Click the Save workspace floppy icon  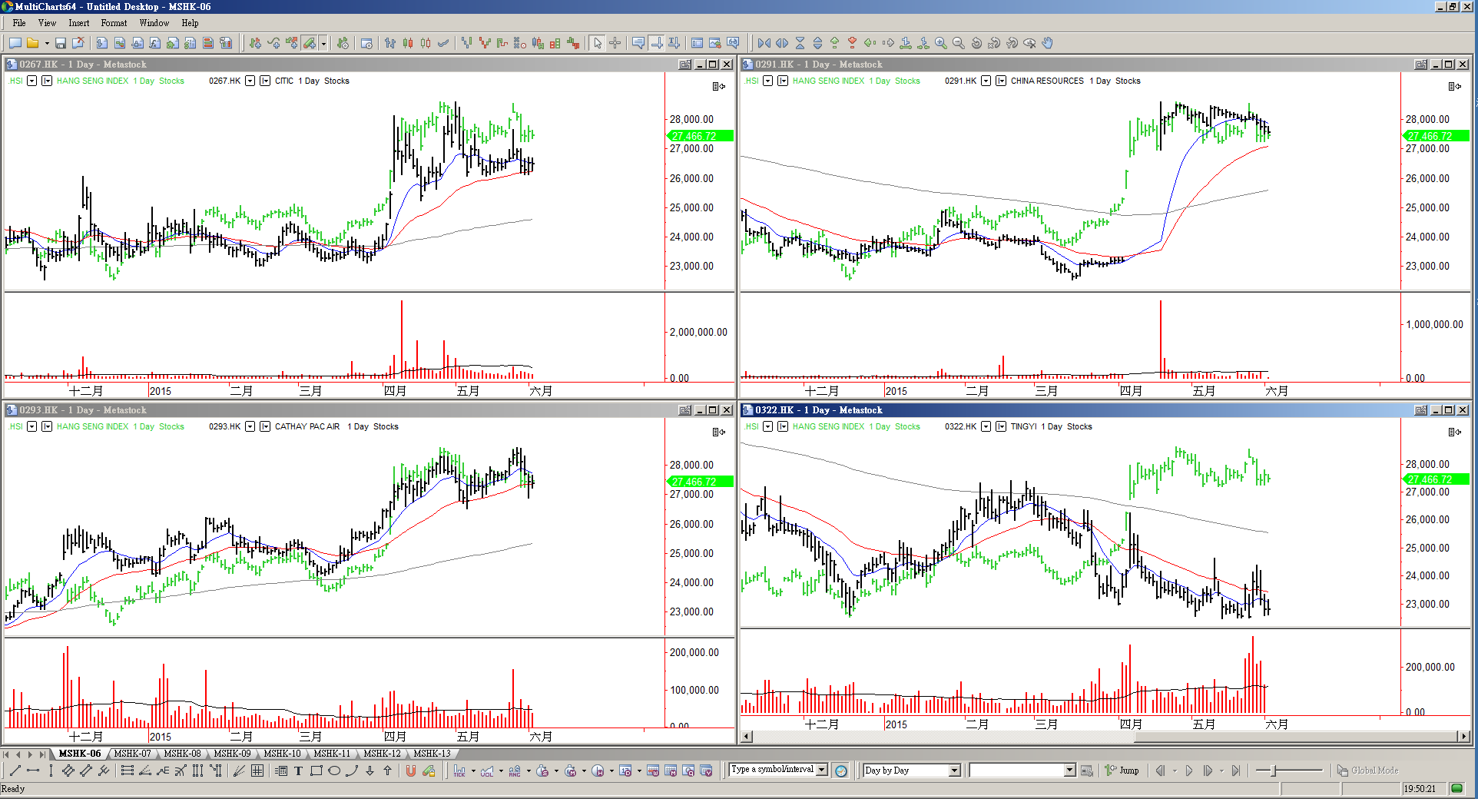61,43
